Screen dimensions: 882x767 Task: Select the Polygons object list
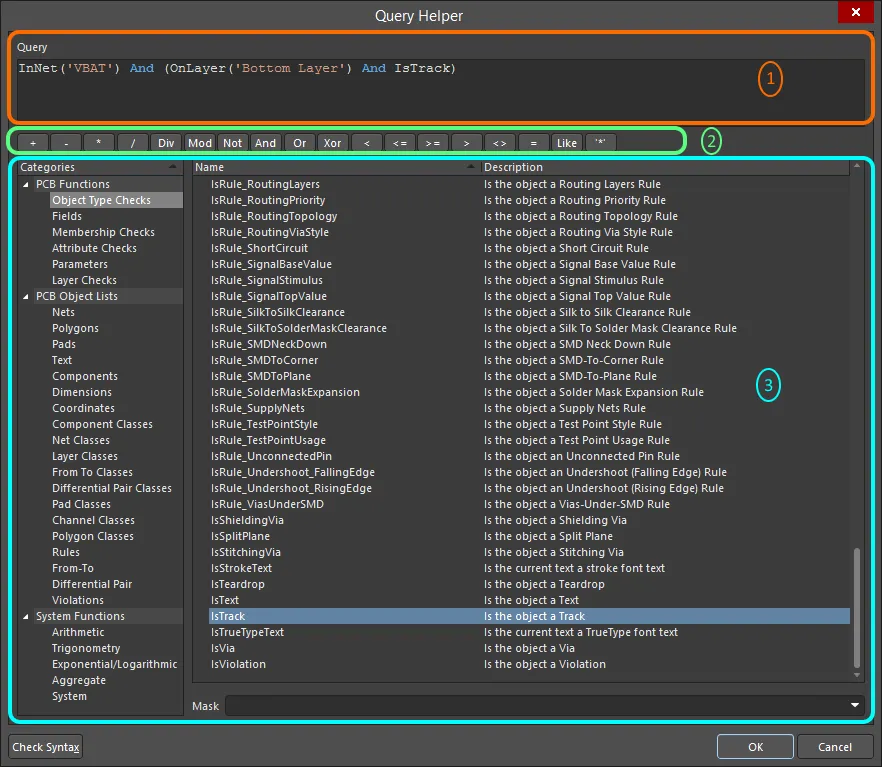75,328
